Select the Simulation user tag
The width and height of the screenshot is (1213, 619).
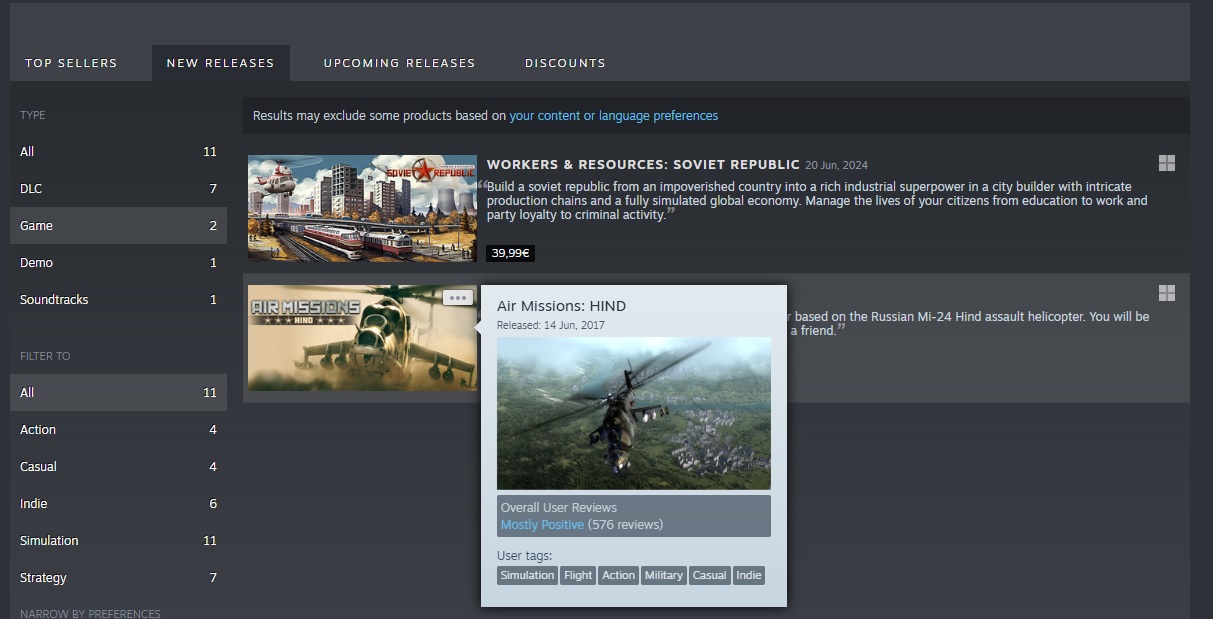[527, 575]
